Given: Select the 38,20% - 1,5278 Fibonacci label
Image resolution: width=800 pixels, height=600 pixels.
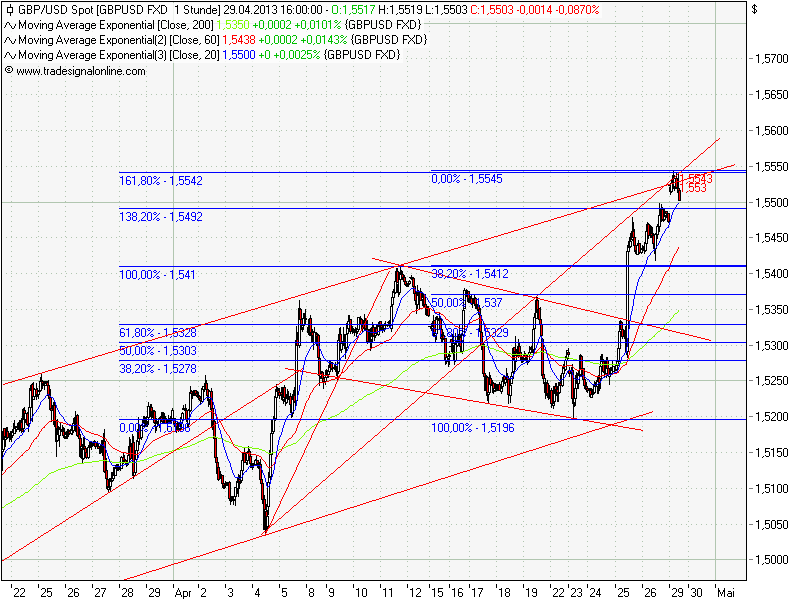Looking at the screenshot, I should pos(158,369).
